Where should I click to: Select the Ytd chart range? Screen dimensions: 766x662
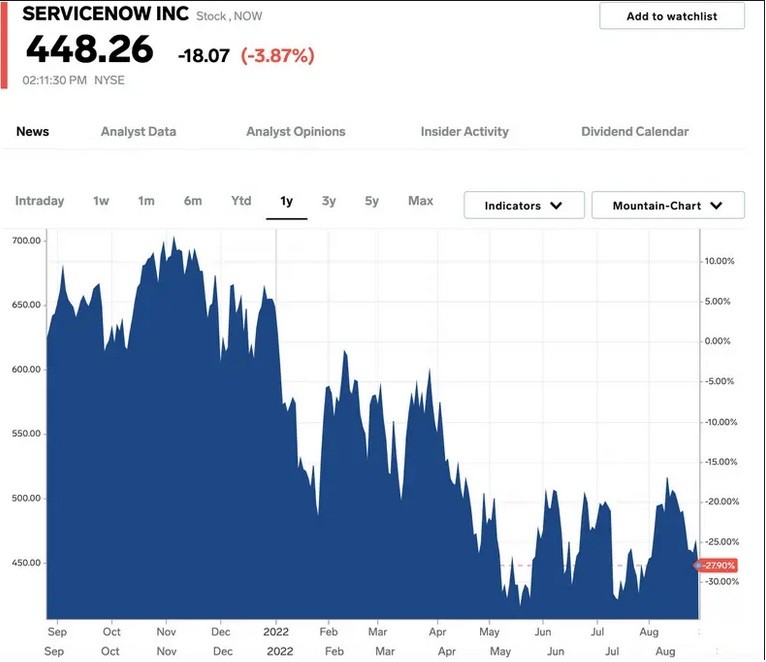coord(241,201)
